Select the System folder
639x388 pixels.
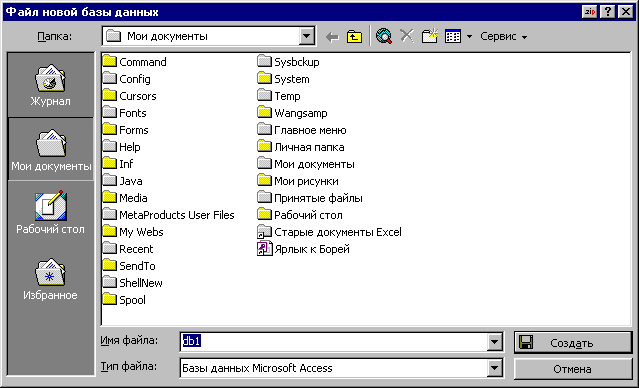[x=284, y=79]
